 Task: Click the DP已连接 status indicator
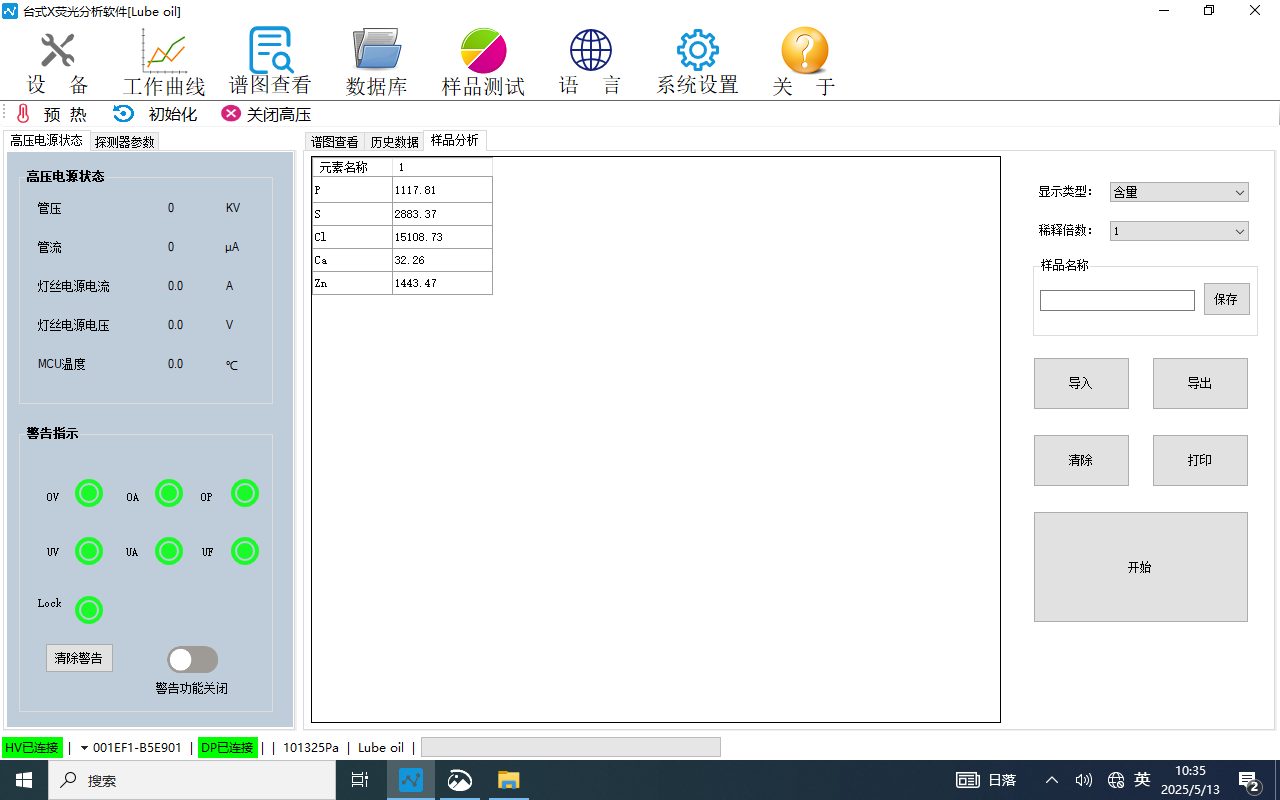[227, 748]
